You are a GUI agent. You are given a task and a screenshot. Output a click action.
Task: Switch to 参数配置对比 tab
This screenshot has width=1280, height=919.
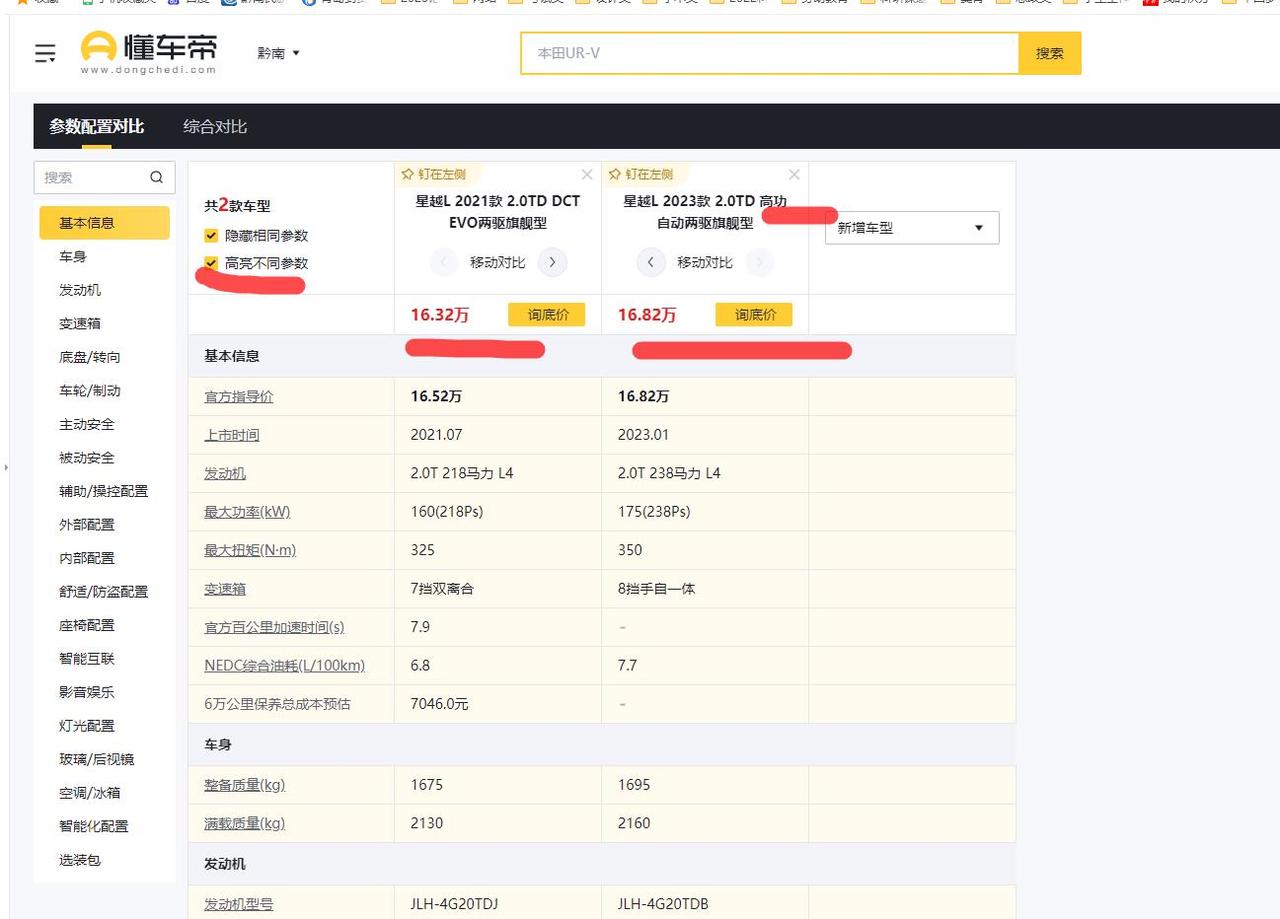click(x=97, y=127)
